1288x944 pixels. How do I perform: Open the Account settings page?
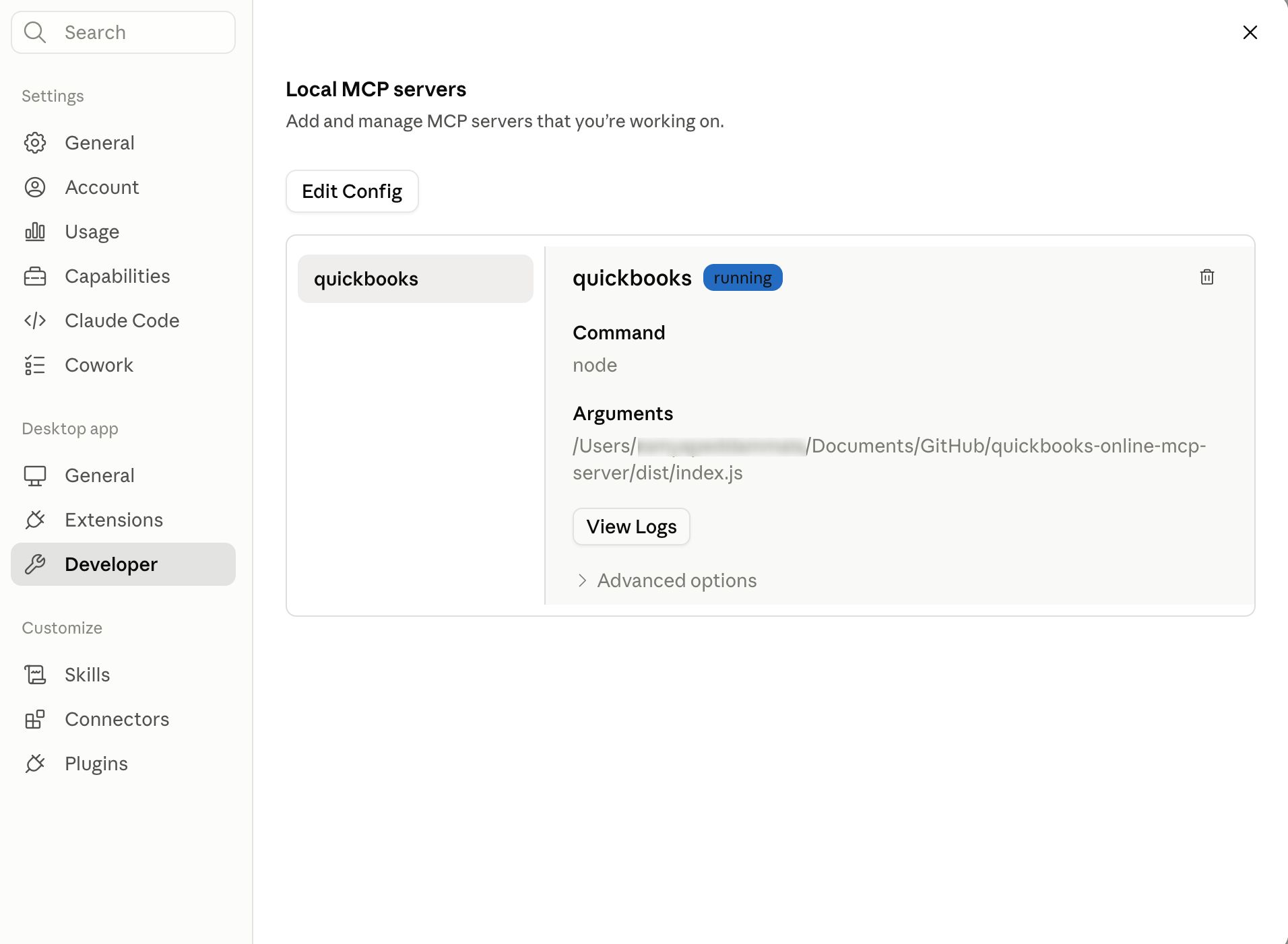pyautogui.click(x=123, y=187)
